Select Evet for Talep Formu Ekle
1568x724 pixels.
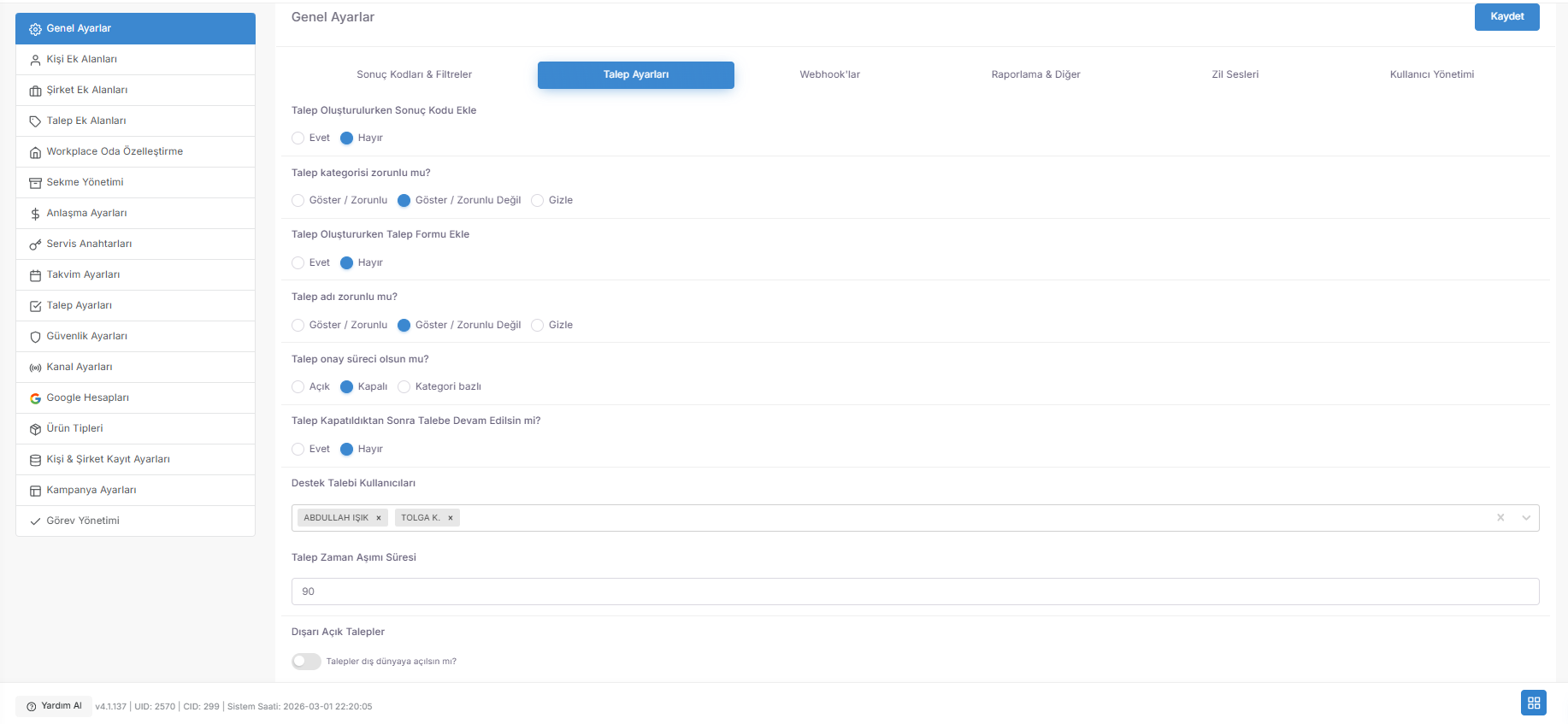pos(298,262)
